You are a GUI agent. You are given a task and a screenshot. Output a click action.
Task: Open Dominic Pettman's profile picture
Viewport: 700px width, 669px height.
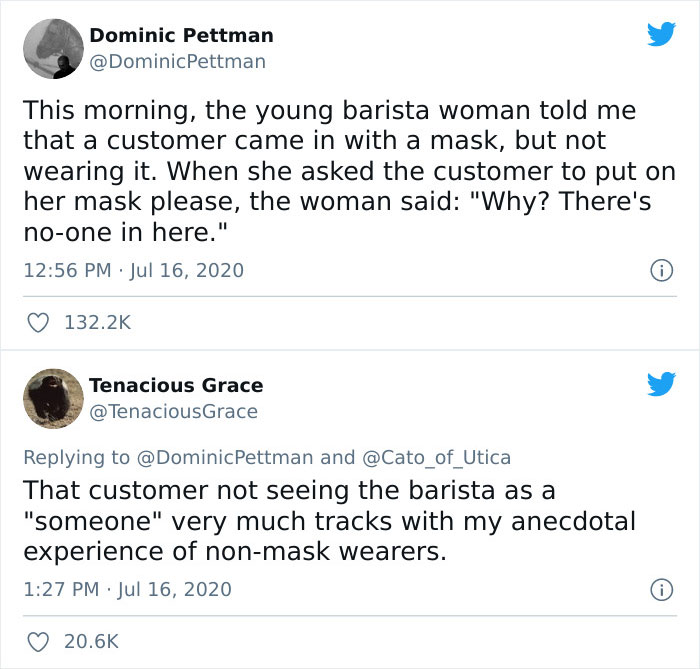click(52, 48)
